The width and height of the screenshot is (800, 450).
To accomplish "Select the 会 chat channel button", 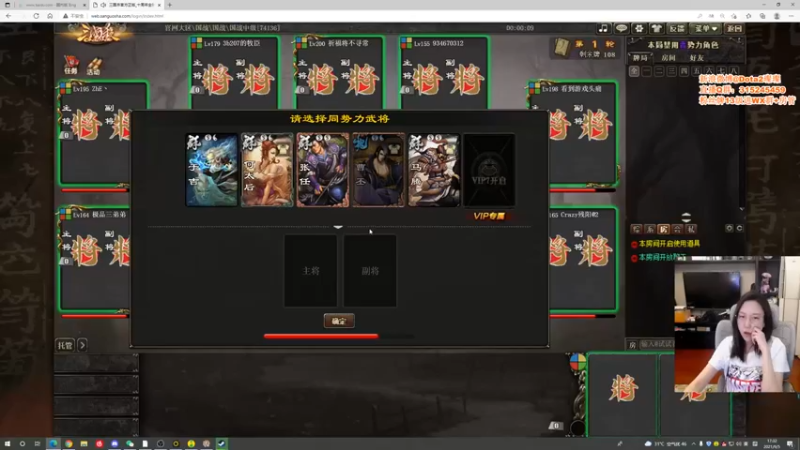I will [677, 229].
